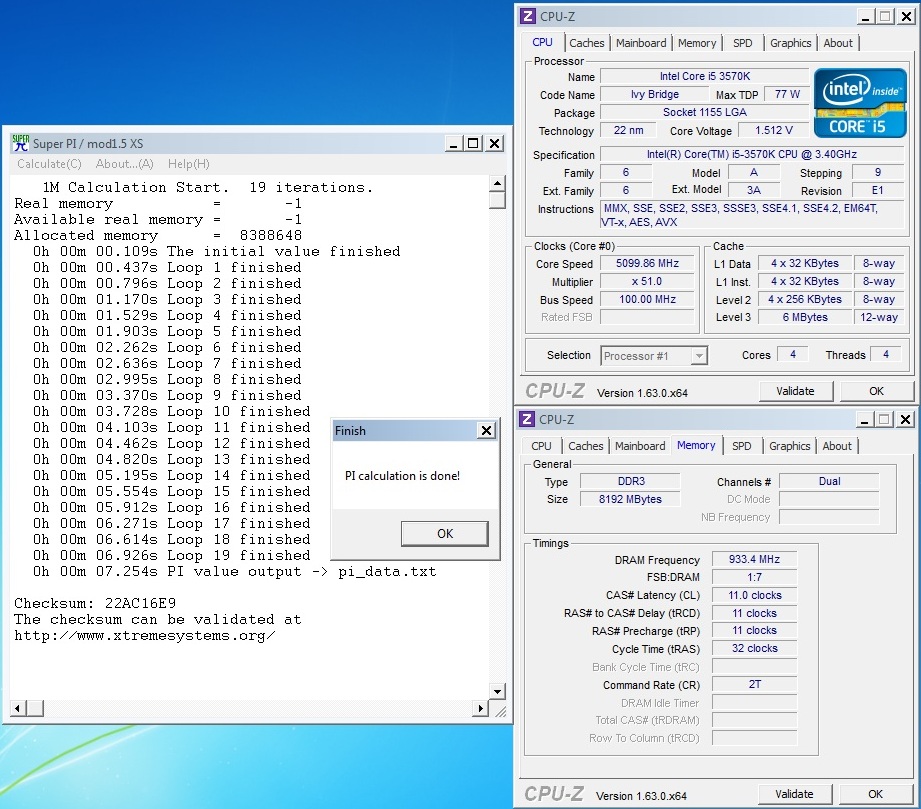The image size is (921, 809).
Task: Click the Command Rate value 2T
Action: [x=754, y=684]
